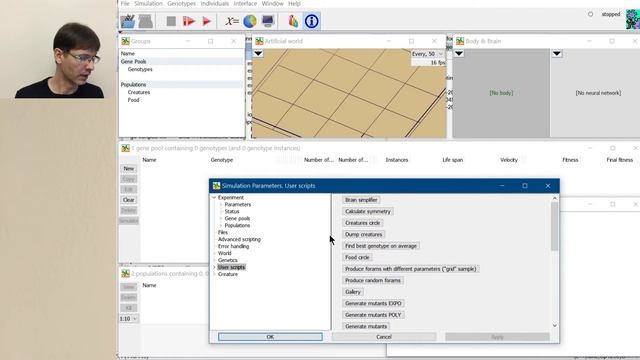Stop the simulation with the square button

point(171,21)
